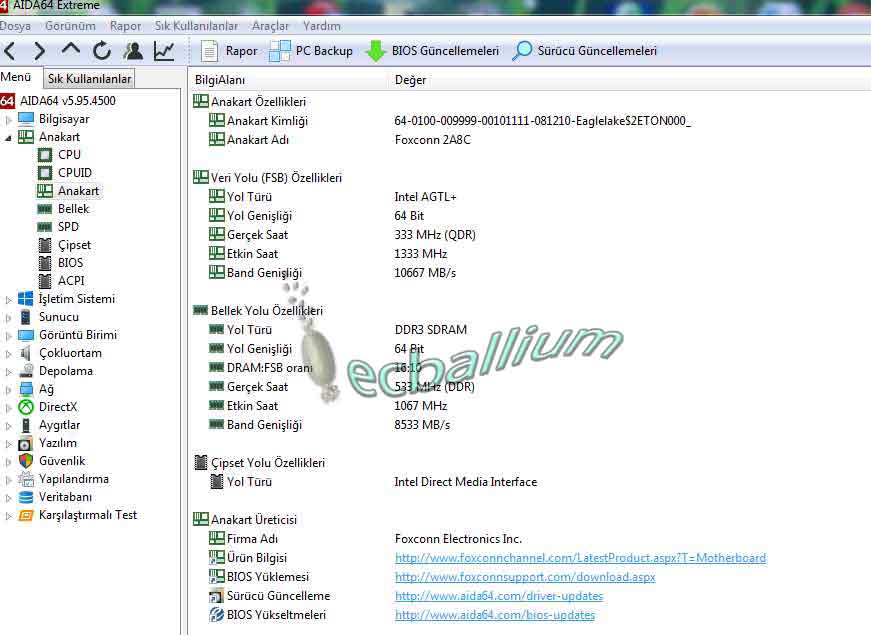This screenshot has width=871, height=635.
Task: Select the Band Genişliği 10667 MB/s row
Action: tap(332, 273)
